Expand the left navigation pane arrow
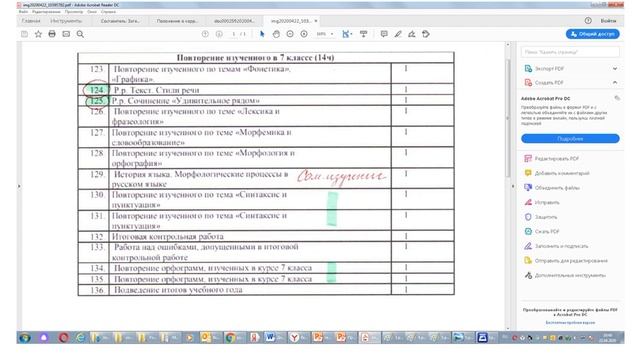The width and height of the screenshot is (640, 360). [19, 186]
